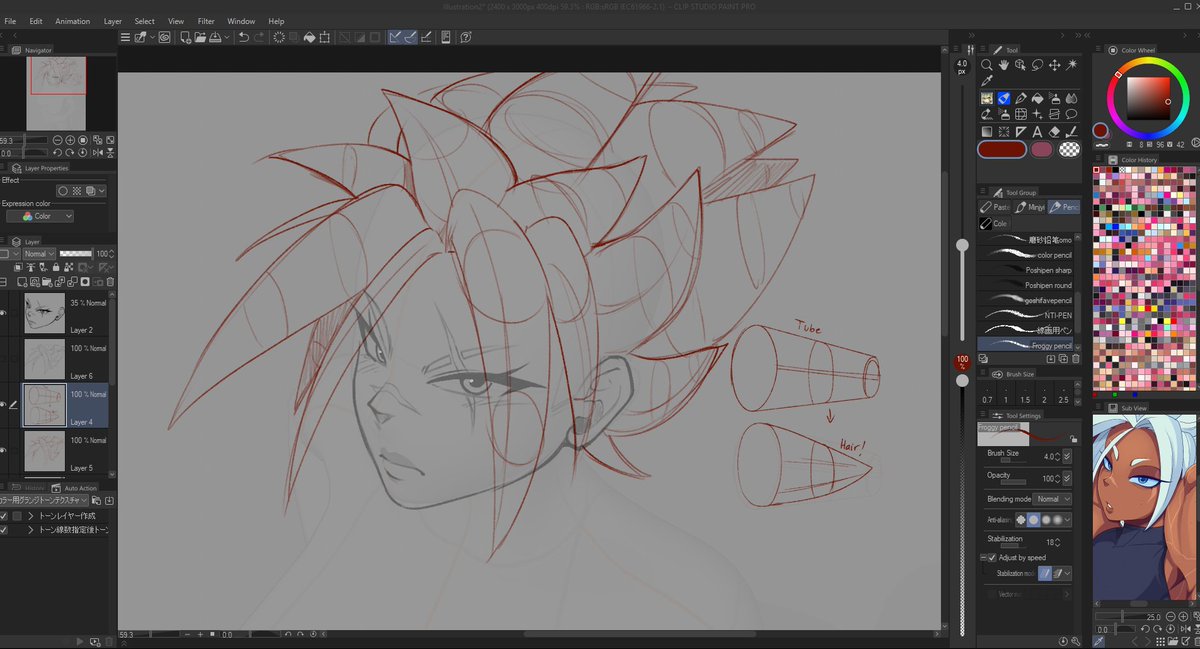Select the Poshipen sharp brush

click(x=1025, y=270)
